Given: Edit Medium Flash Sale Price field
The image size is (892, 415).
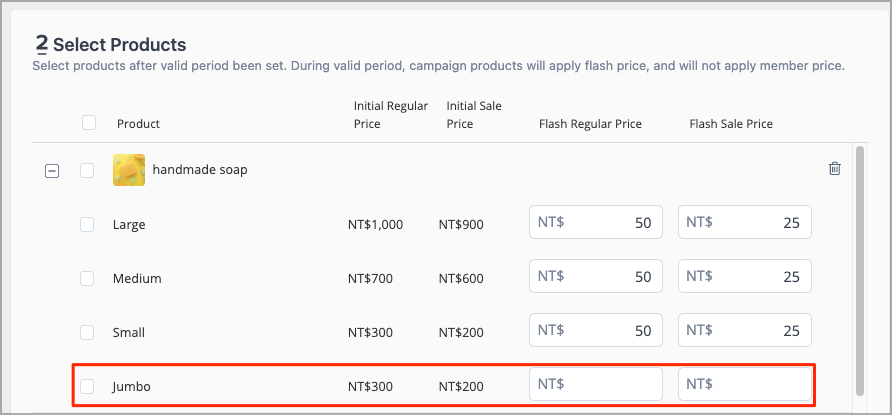Looking at the screenshot, I should pyautogui.click(x=745, y=276).
